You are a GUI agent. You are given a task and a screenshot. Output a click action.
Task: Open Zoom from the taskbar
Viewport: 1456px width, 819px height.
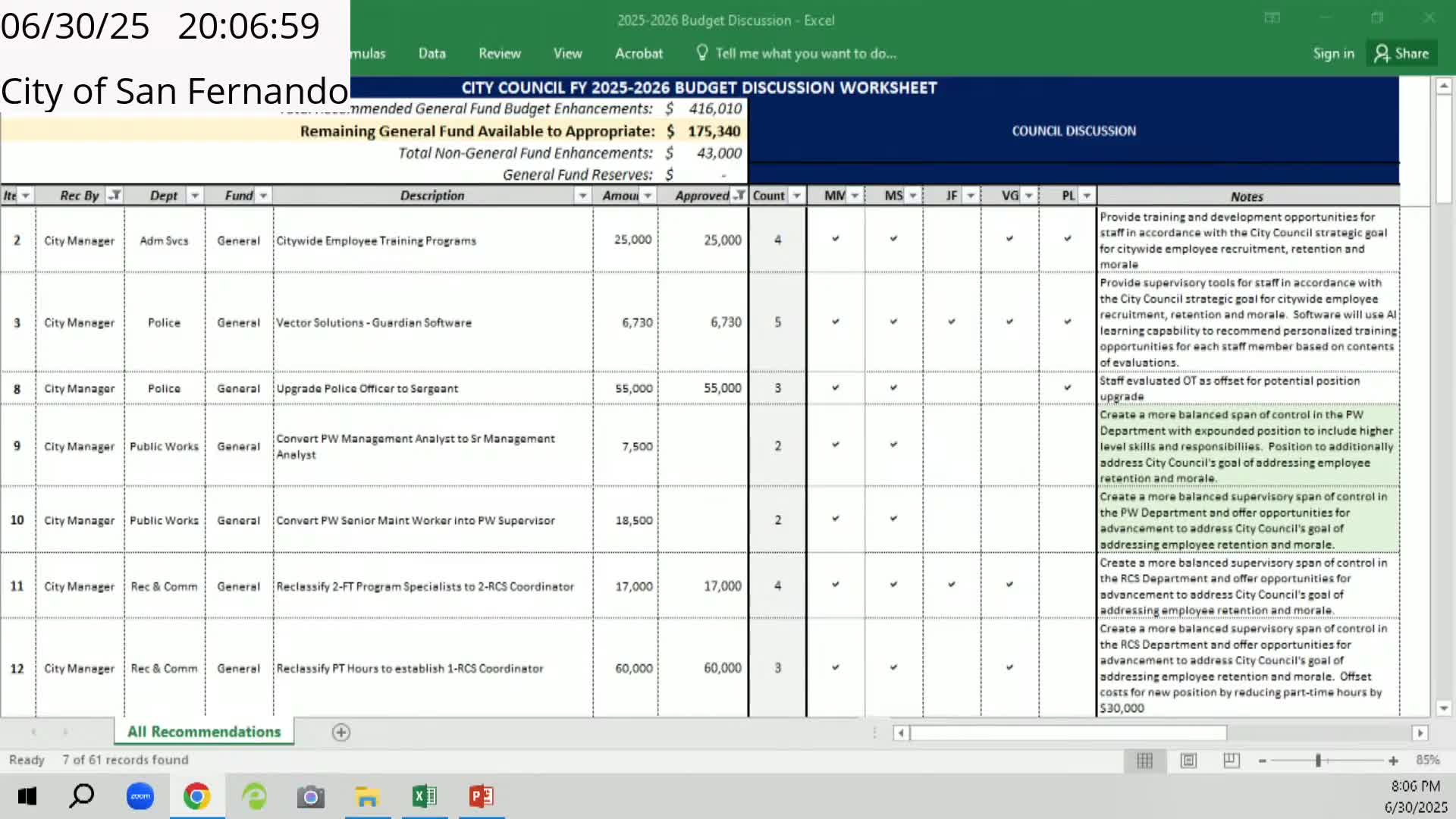coord(140,796)
